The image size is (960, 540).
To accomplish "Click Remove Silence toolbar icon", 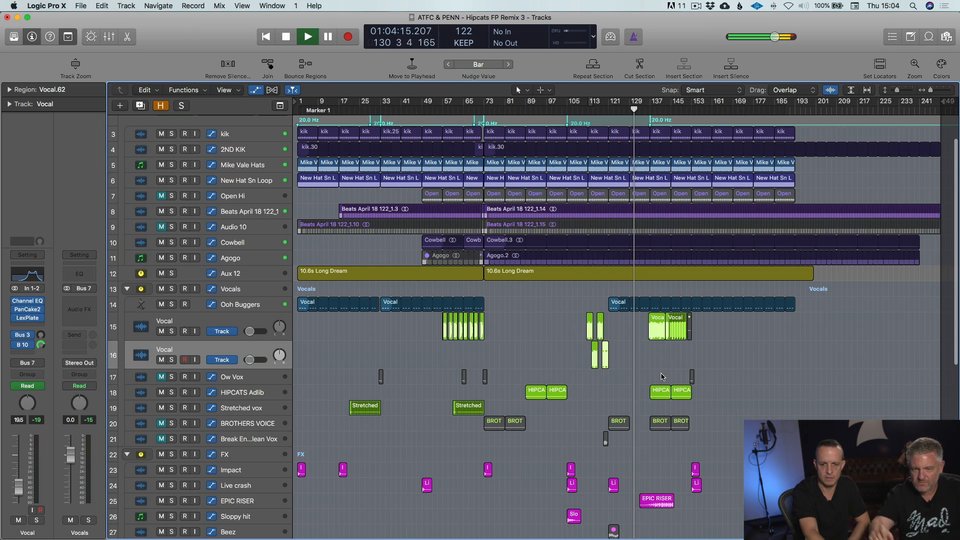I will [x=228, y=64].
